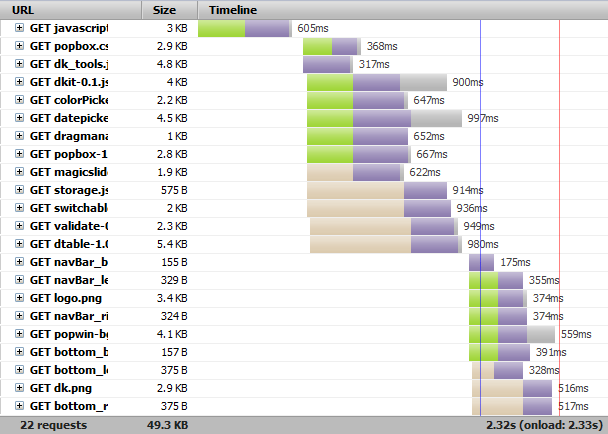Sort requests by the URL column header
Image resolution: width=608 pixels, height=434 pixels.
tap(20, 9)
